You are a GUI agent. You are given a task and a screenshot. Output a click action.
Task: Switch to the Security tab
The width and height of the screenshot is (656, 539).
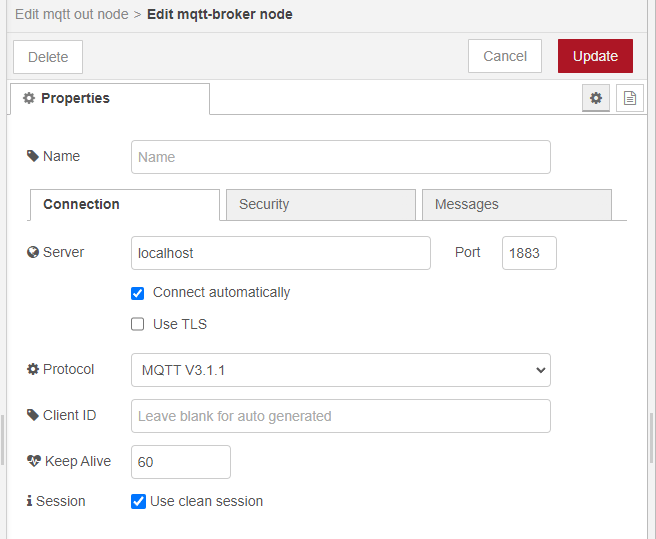tap(320, 204)
